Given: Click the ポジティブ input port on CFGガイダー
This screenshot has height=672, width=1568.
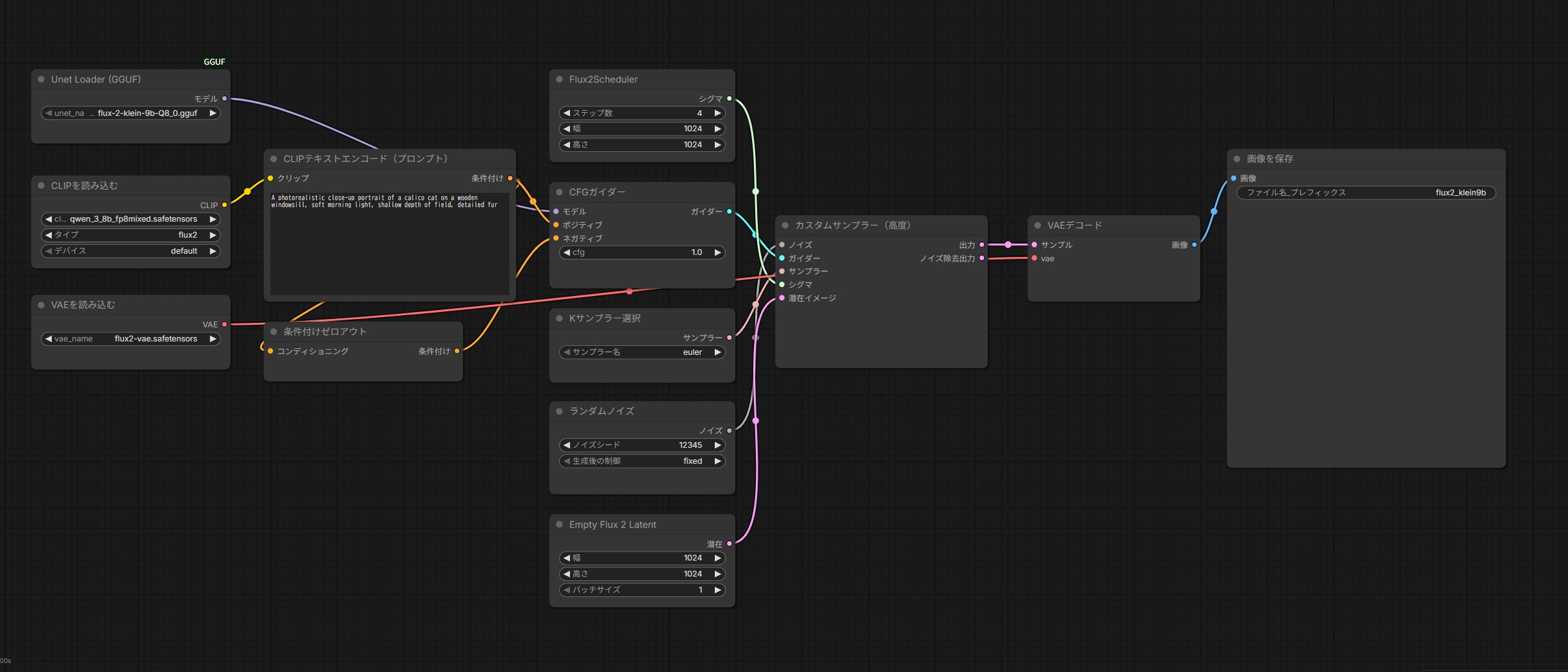Looking at the screenshot, I should [x=556, y=225].
